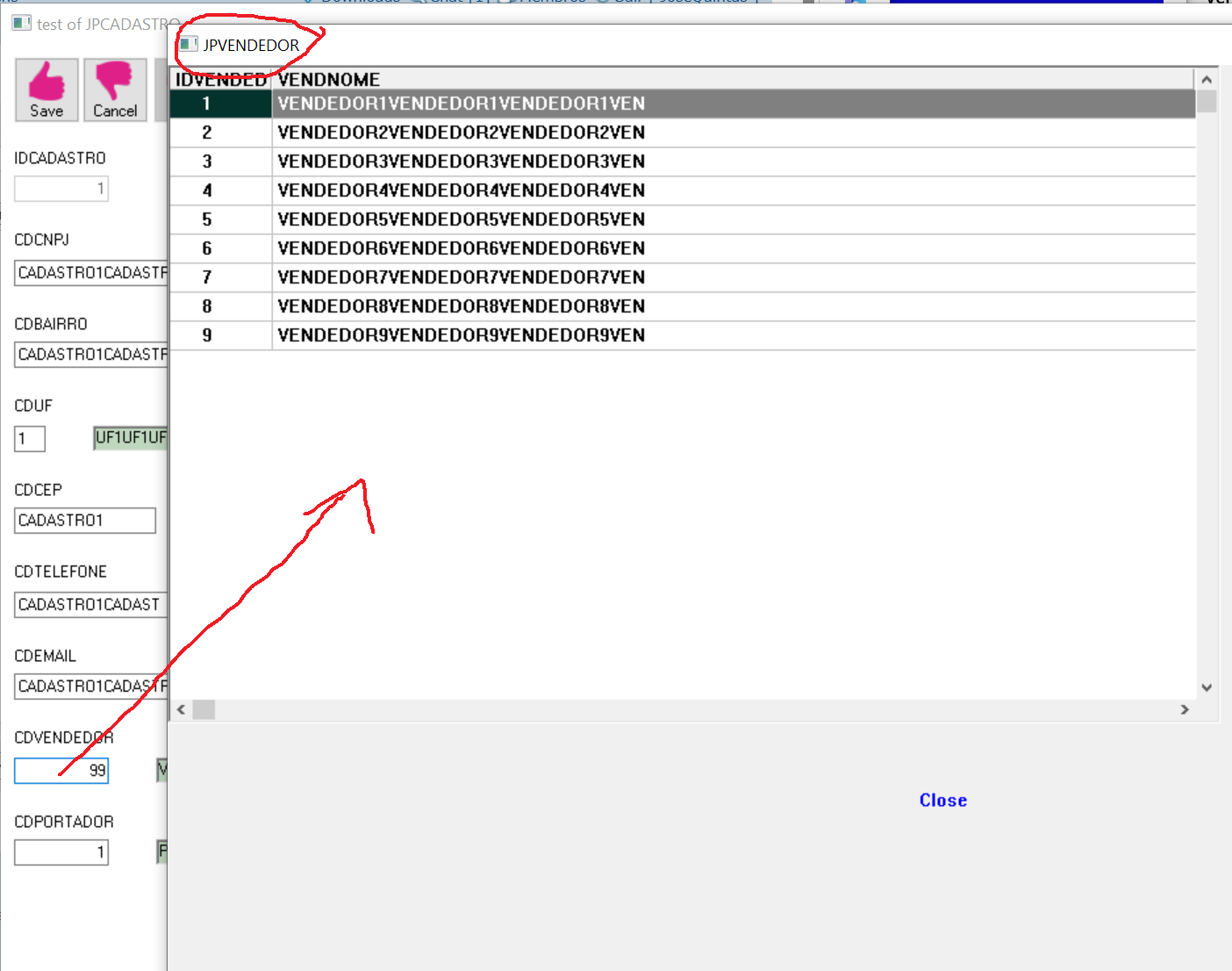Click the vertical scrollbar down arrow

click(1207, 687)
